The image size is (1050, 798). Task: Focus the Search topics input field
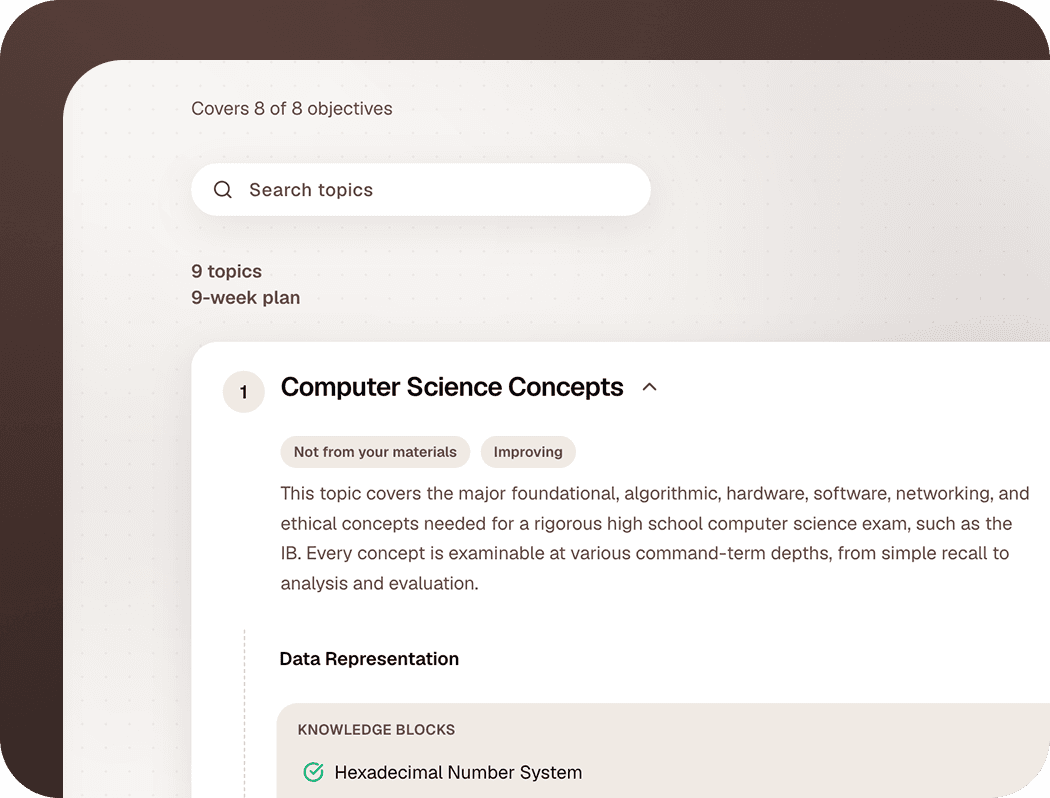point(421,189)
